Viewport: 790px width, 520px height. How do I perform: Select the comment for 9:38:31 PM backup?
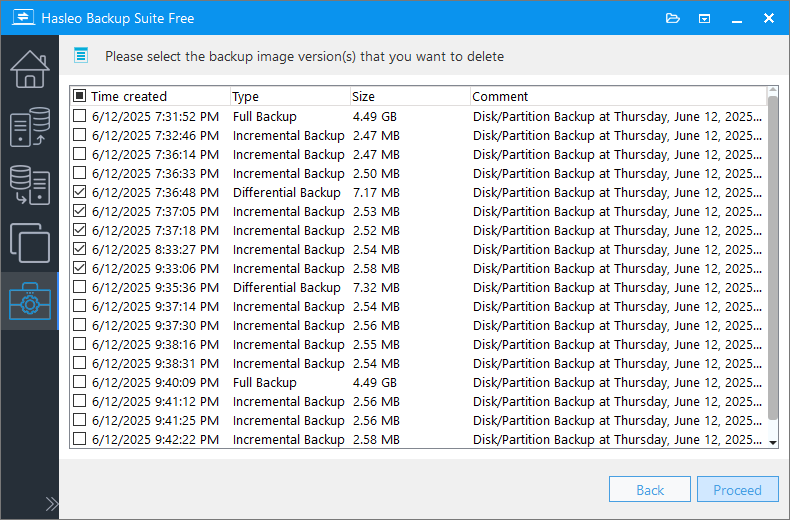coord(617,363)
